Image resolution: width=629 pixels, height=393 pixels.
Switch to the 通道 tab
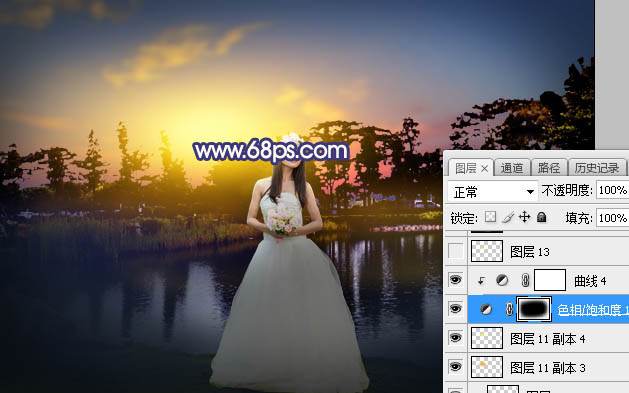(512, 168)
